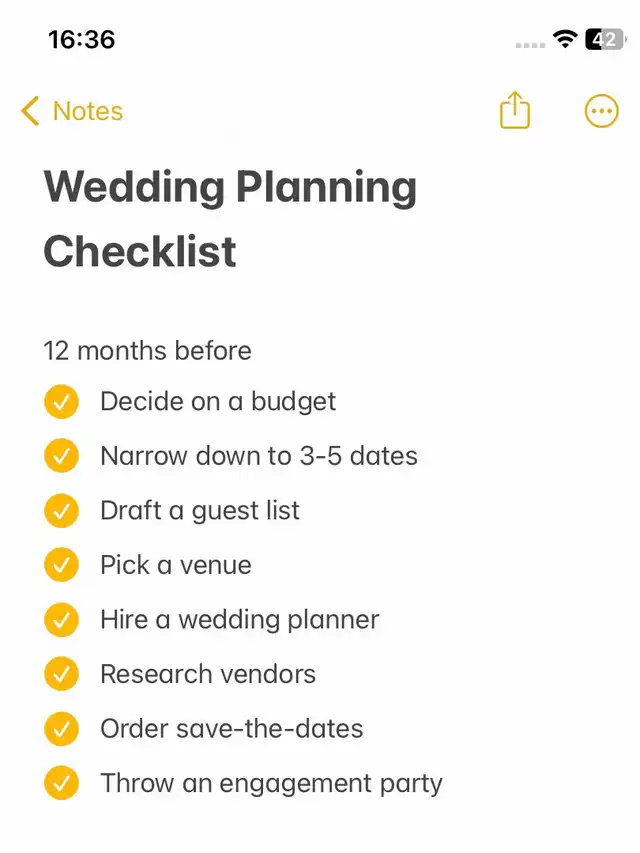Tap the Wi-Fi status icon
This screenshot has height=853, width=640.
click(x=566, y=40)
